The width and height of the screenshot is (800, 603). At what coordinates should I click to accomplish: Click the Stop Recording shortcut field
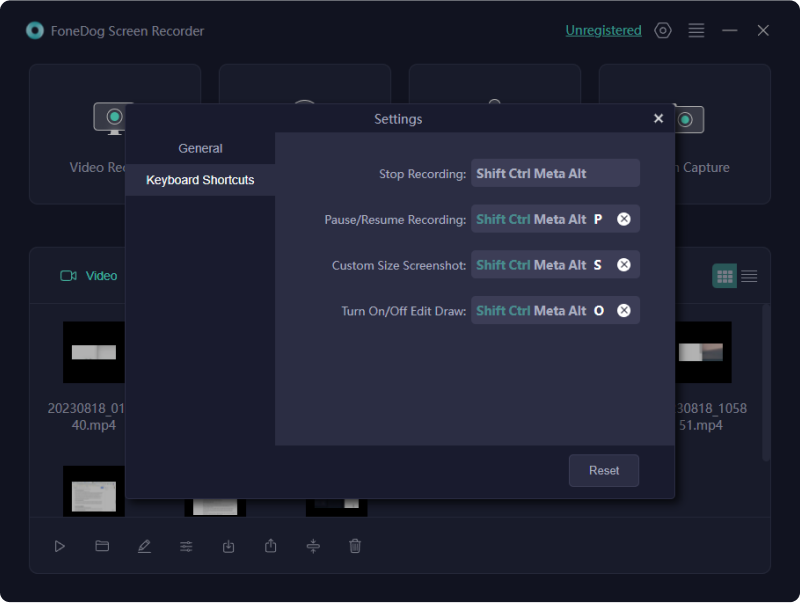click(x=555, y=173)
